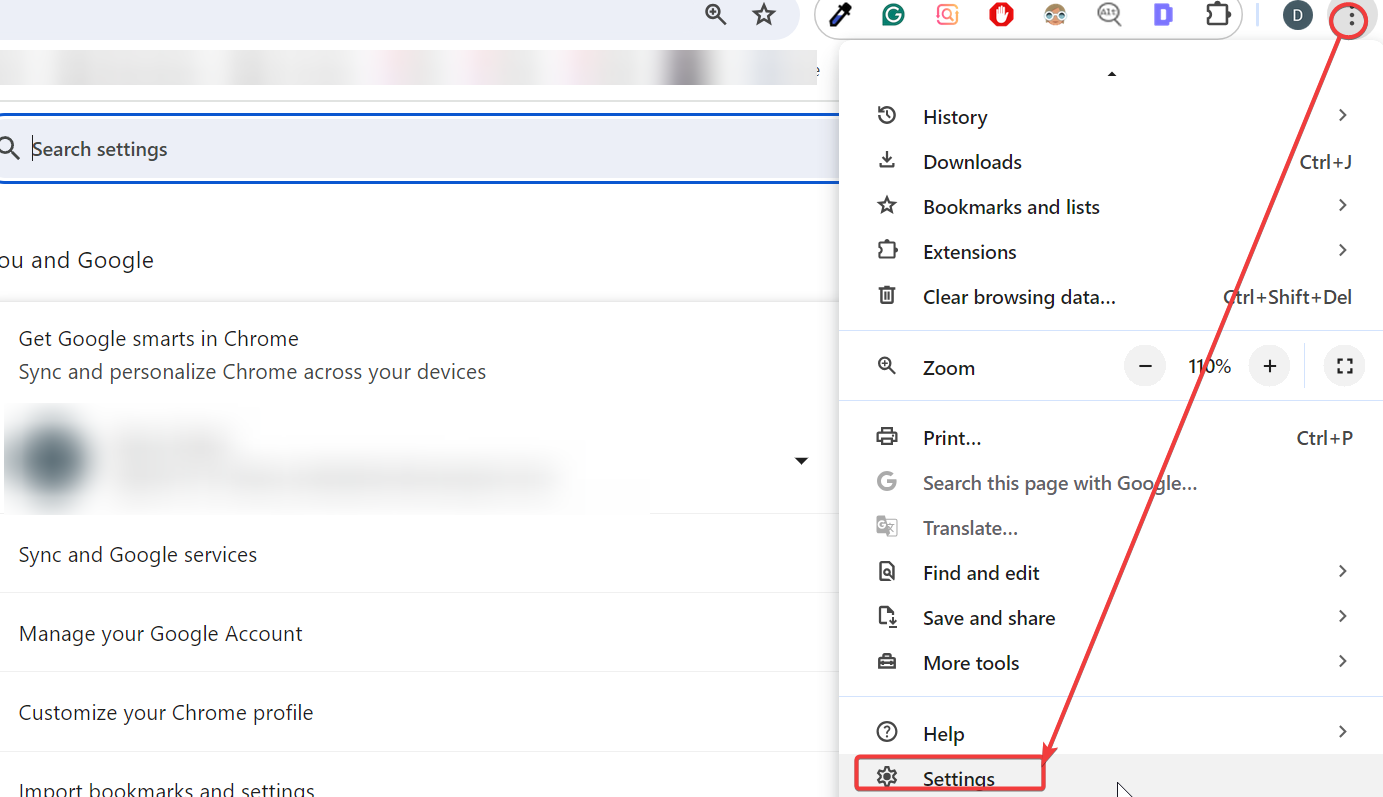Expand the Find and edit submenu
Viewport: 1383px width, 797px height.
coord(1343,571)
